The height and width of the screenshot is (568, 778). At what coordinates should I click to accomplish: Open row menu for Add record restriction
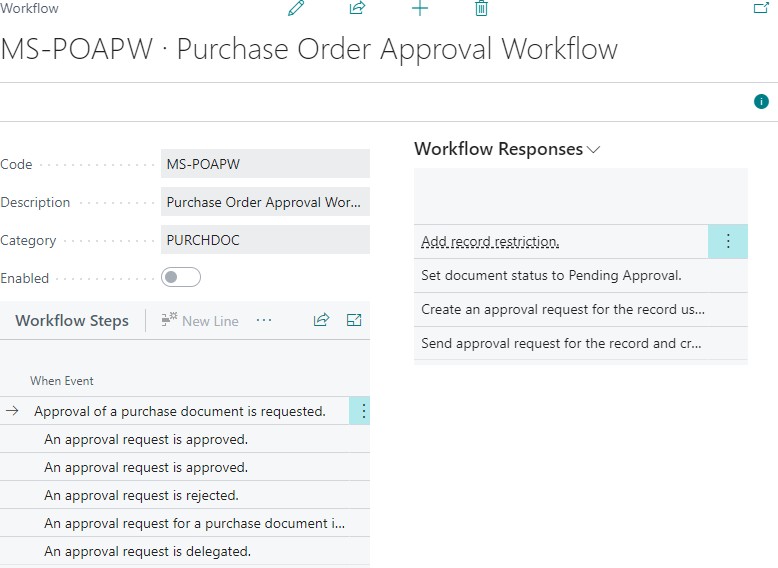[x=727, y=241]
